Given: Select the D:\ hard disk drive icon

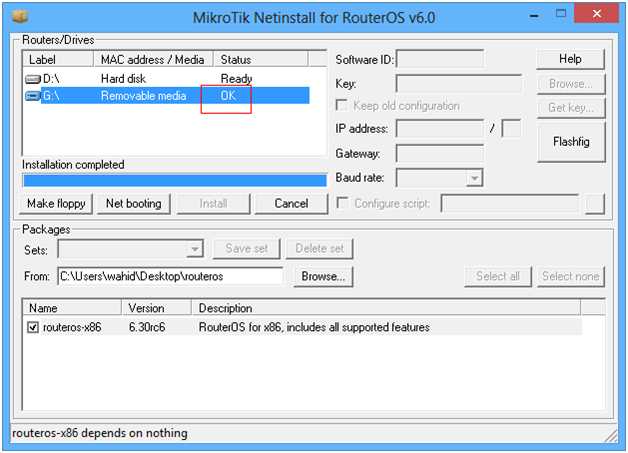Looking at the screenshot, I should 33,79.
